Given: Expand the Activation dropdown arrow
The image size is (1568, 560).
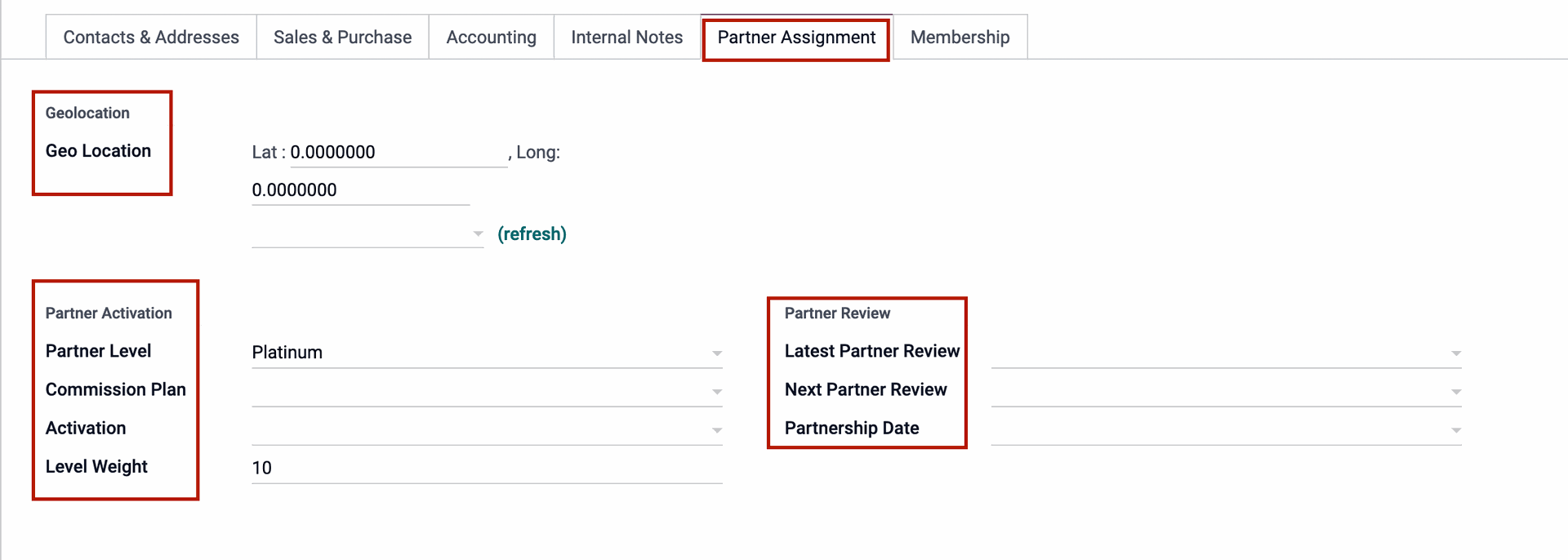Looking at the screenshot, I should 716,430.
